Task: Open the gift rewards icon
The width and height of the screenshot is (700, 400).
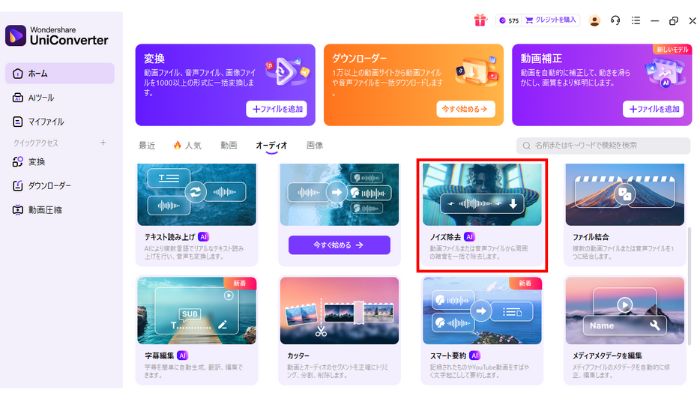Action: 479,20
